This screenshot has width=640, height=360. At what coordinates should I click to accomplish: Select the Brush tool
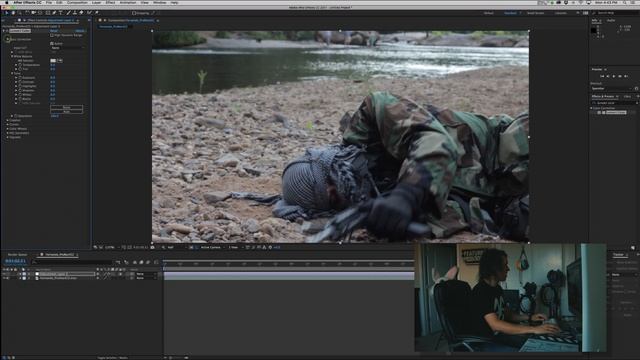pyautogui.click(x=68, y=13)
